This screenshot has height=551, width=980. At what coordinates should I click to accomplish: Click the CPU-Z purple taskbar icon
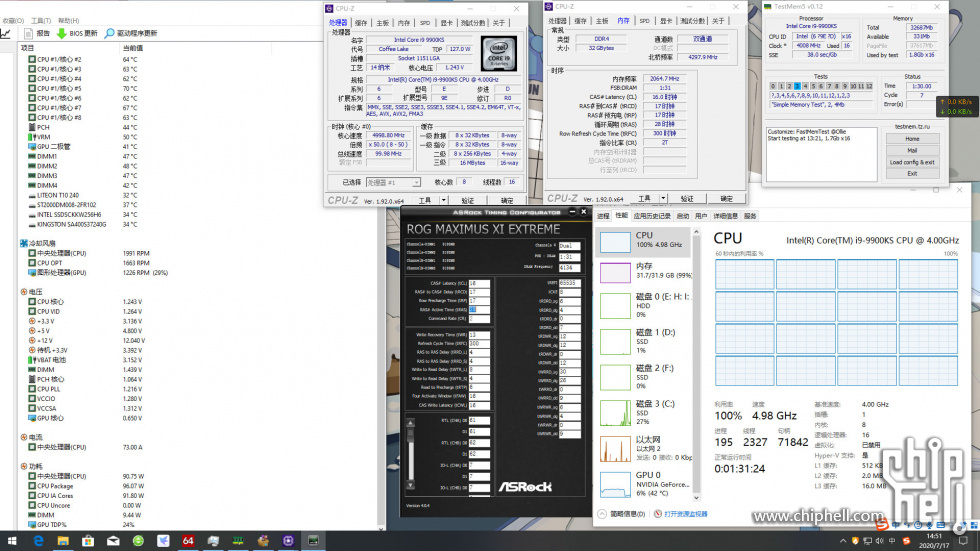pyautogui.click(x=288, y=541)
